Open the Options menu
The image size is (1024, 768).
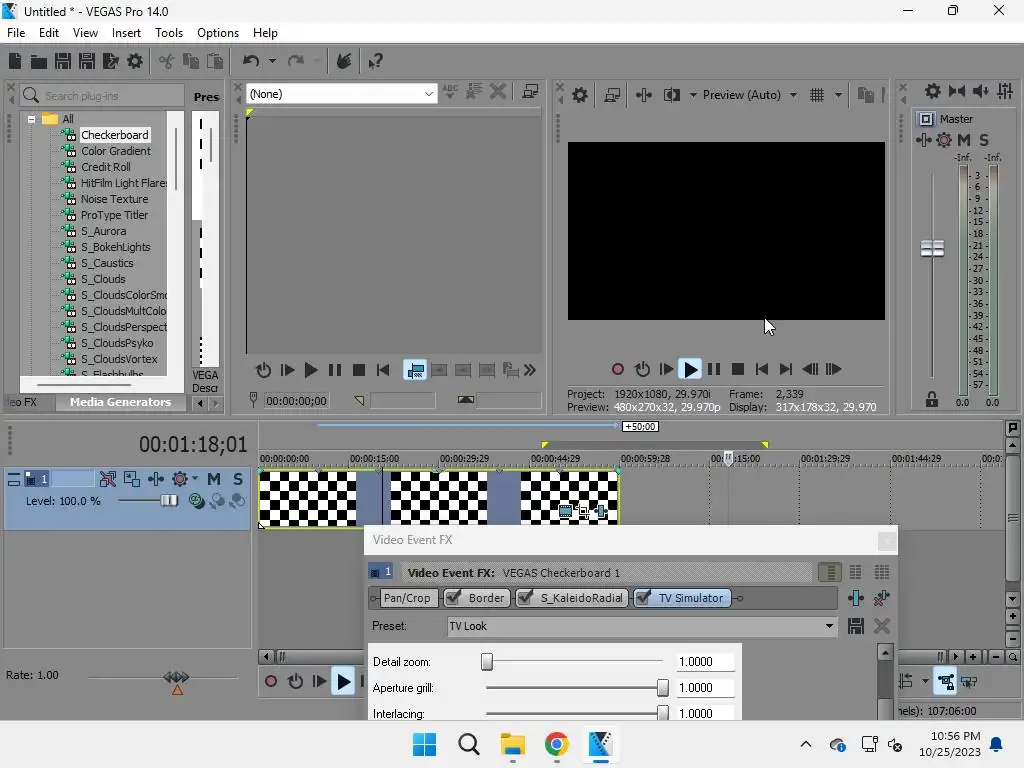click(x=218, y=33)
